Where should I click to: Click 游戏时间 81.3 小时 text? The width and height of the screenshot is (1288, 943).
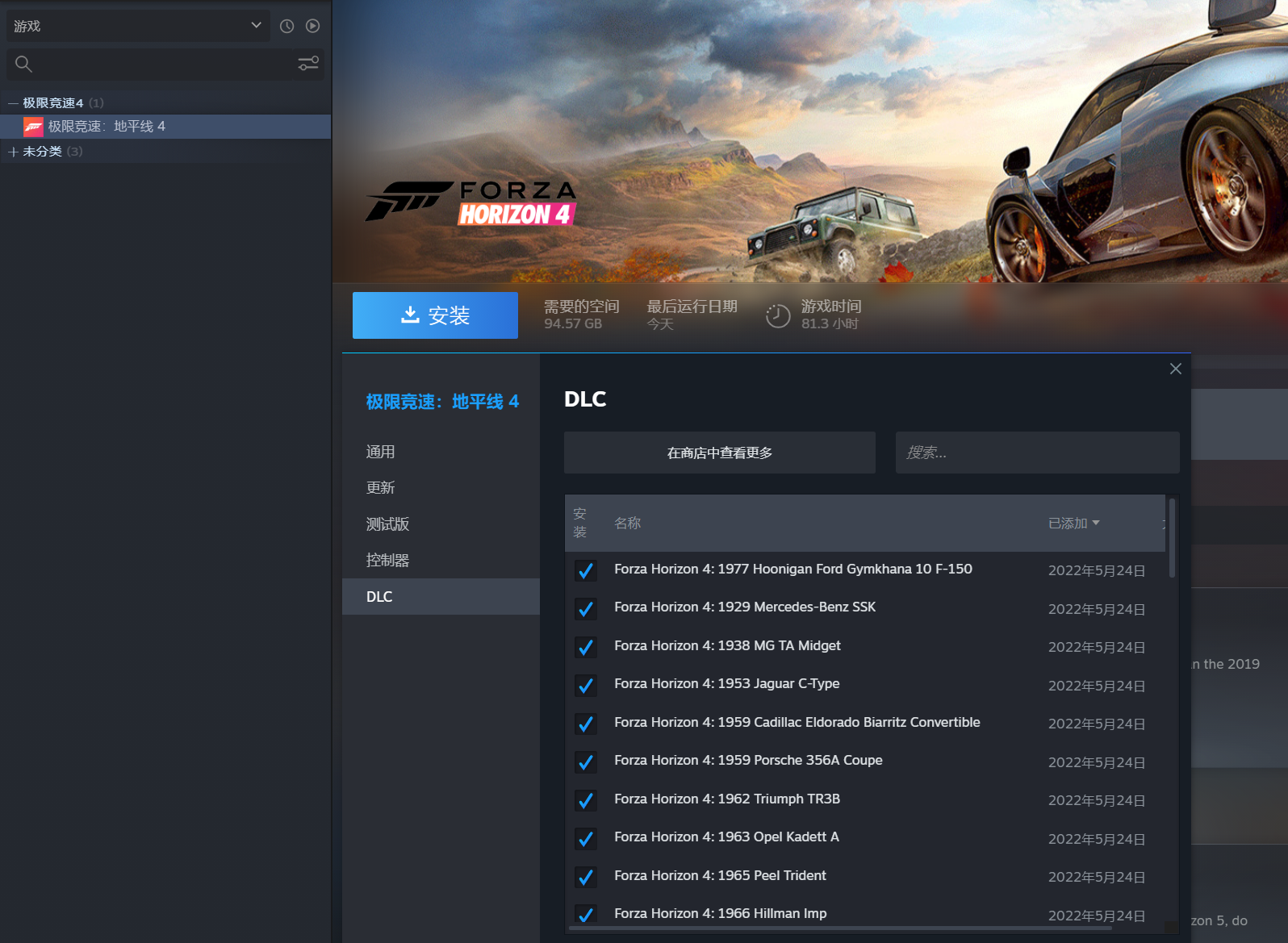coord(831,315)
